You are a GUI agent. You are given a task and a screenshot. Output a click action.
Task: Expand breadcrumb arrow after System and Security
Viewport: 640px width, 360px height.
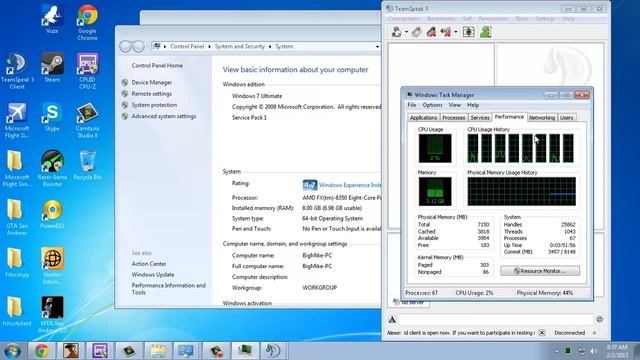point(270,47)
